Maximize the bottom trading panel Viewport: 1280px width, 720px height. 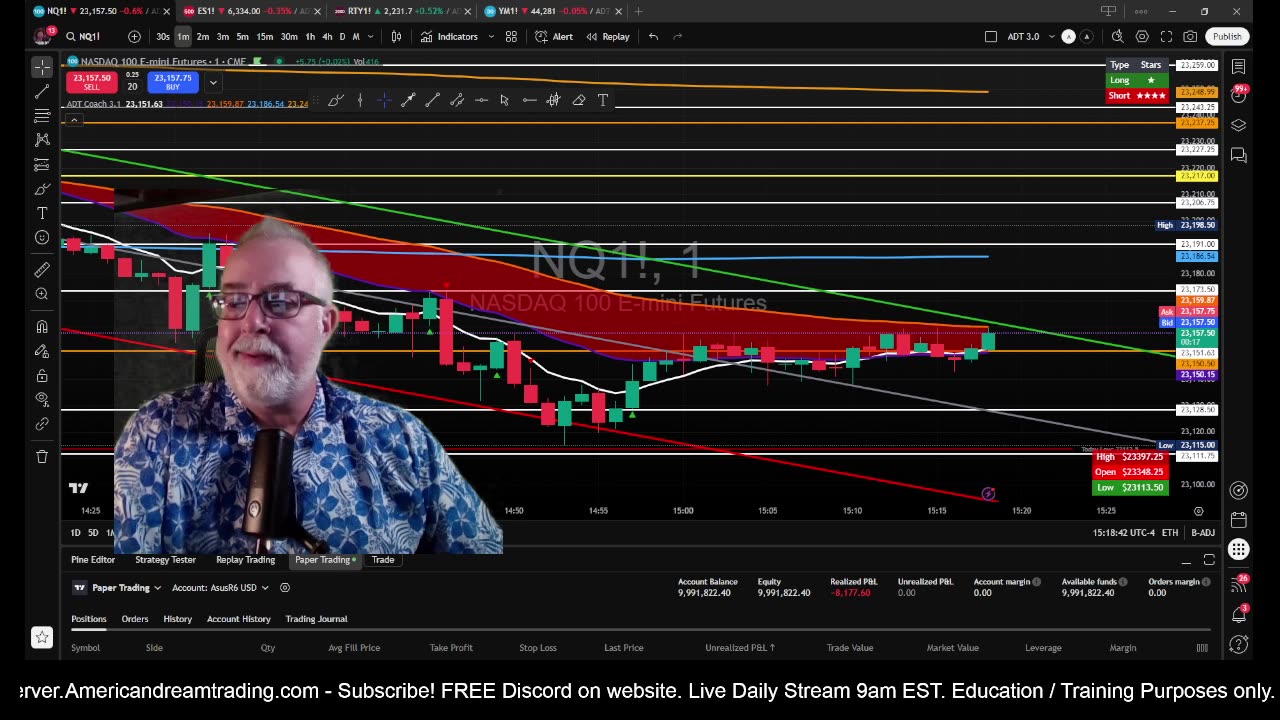coord(1209,560)
